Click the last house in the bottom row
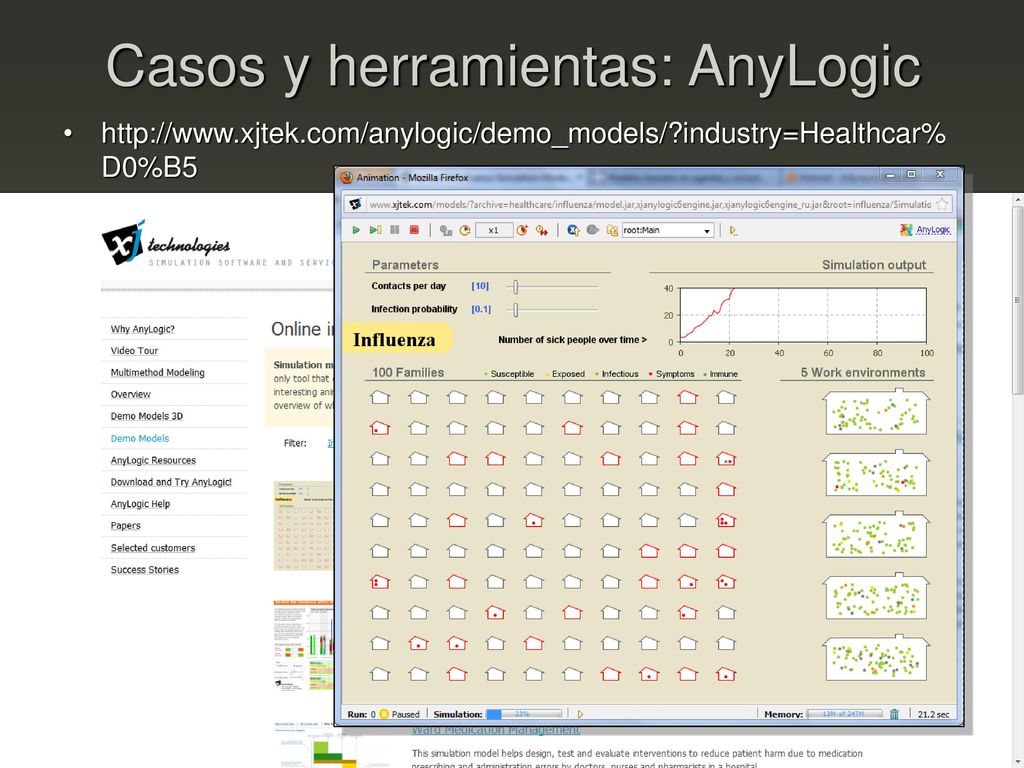The width and height of the screenshot is (1024, 768). pos(726,673)
